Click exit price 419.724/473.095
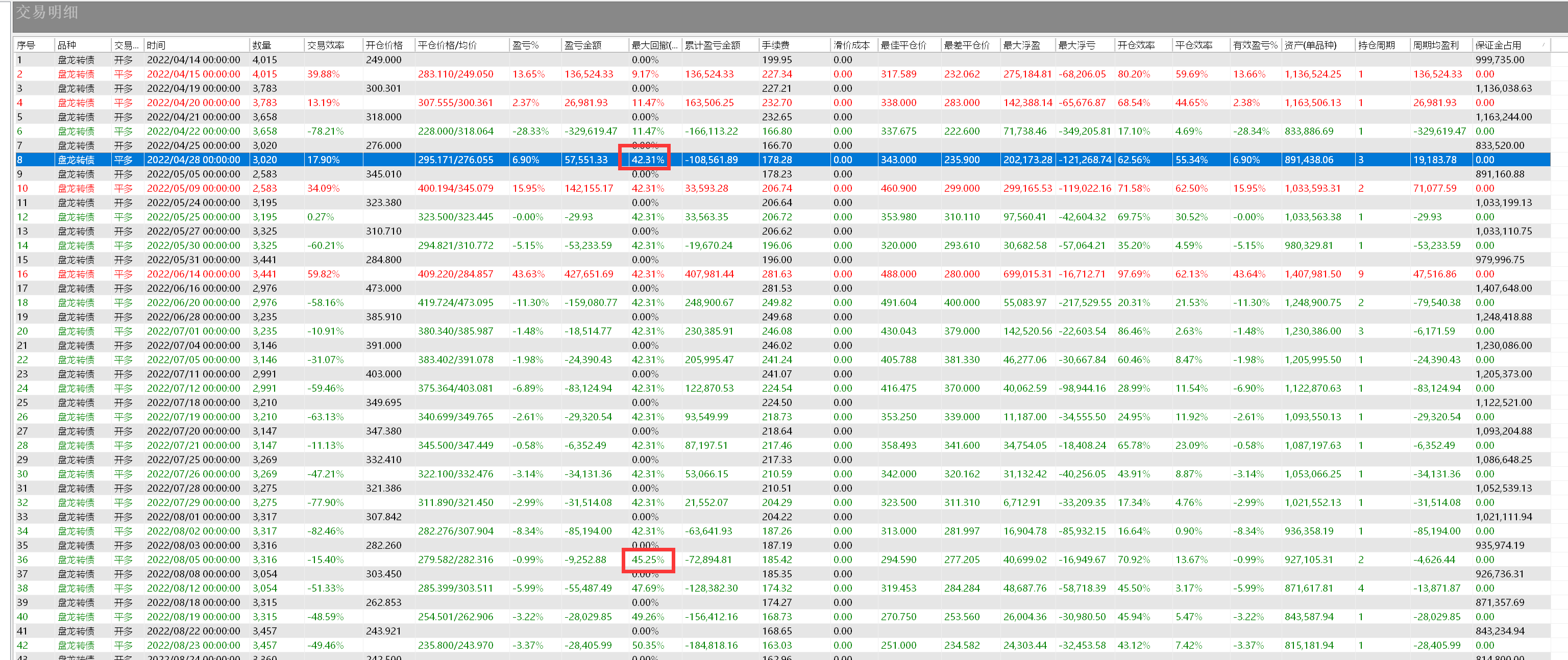This screenshot has height=660, width=1568. (455, 303)
